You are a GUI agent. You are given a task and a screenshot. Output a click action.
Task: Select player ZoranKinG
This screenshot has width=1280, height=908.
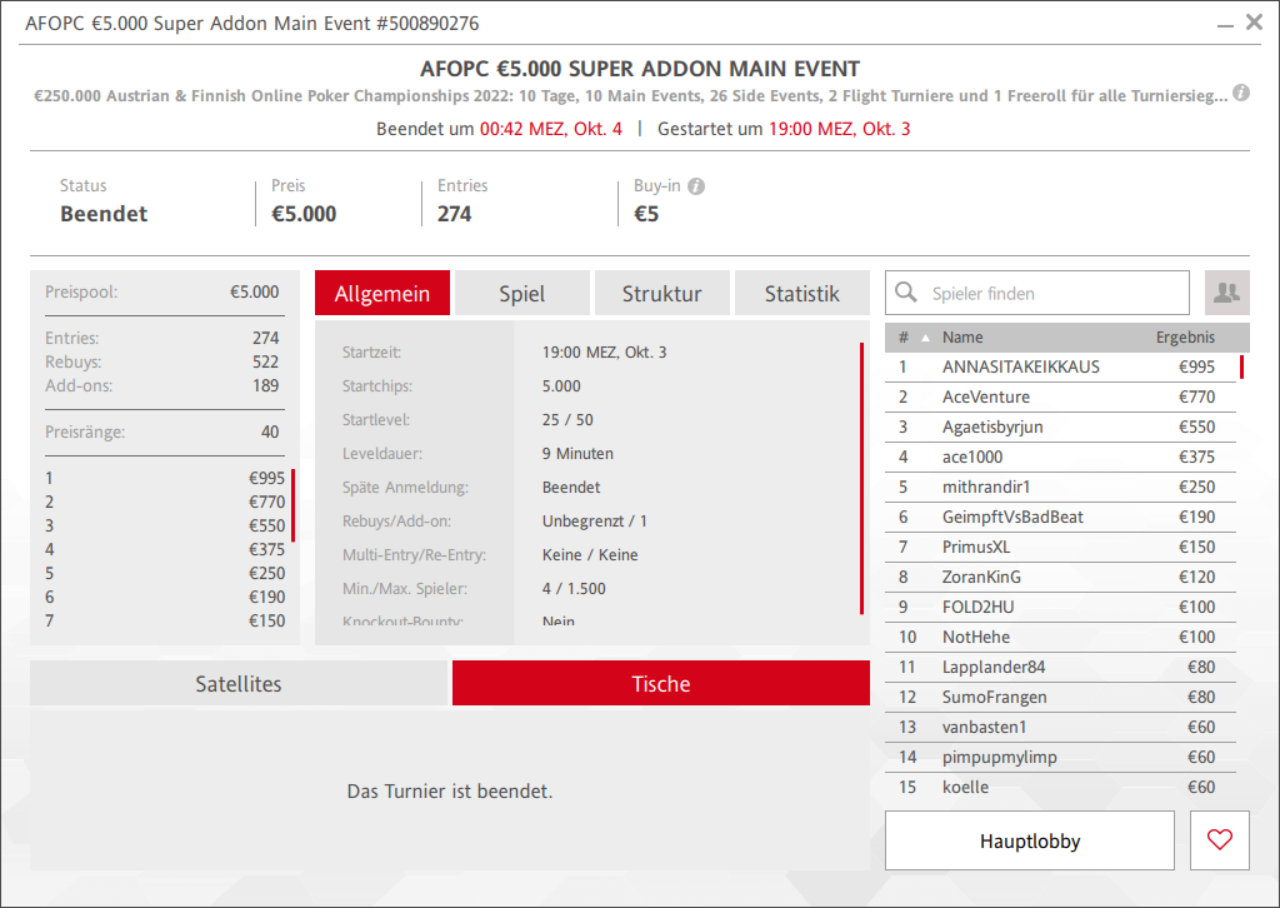[1060, 577]
